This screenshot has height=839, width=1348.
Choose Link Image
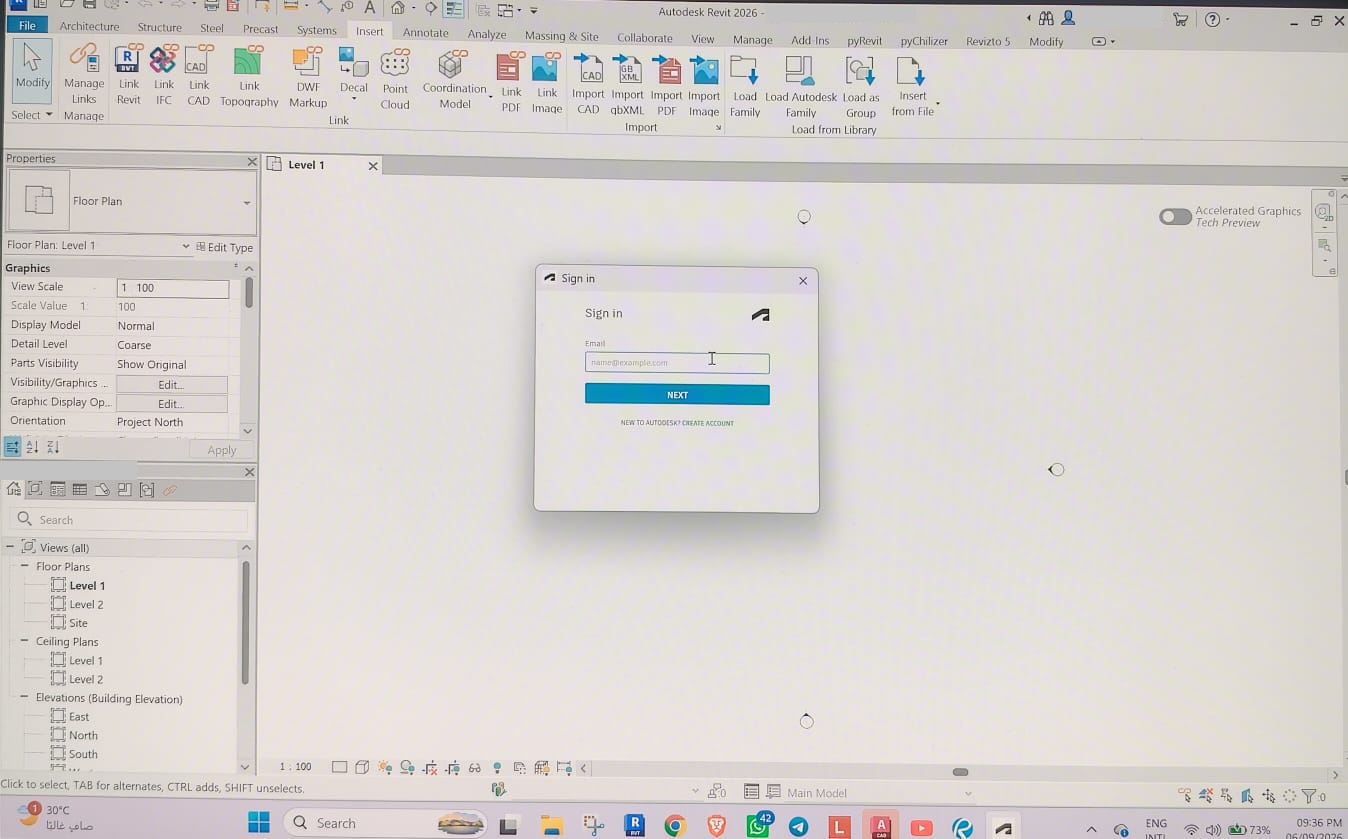[546, 82]
